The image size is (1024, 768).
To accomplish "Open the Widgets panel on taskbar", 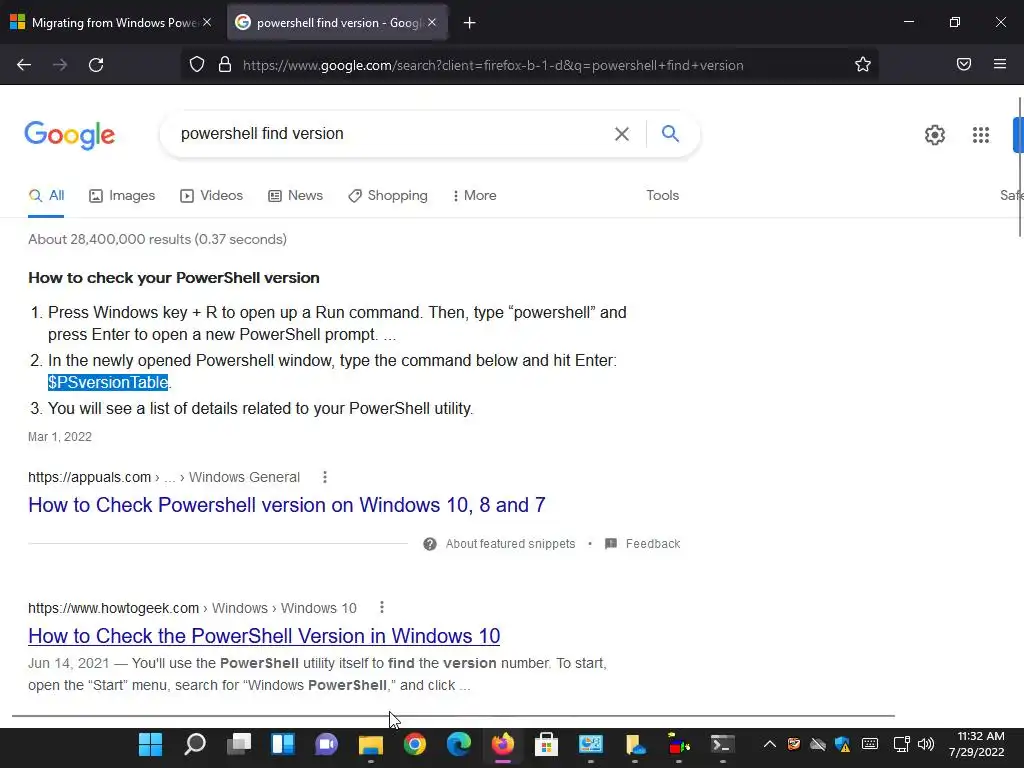I will [283, 744].
